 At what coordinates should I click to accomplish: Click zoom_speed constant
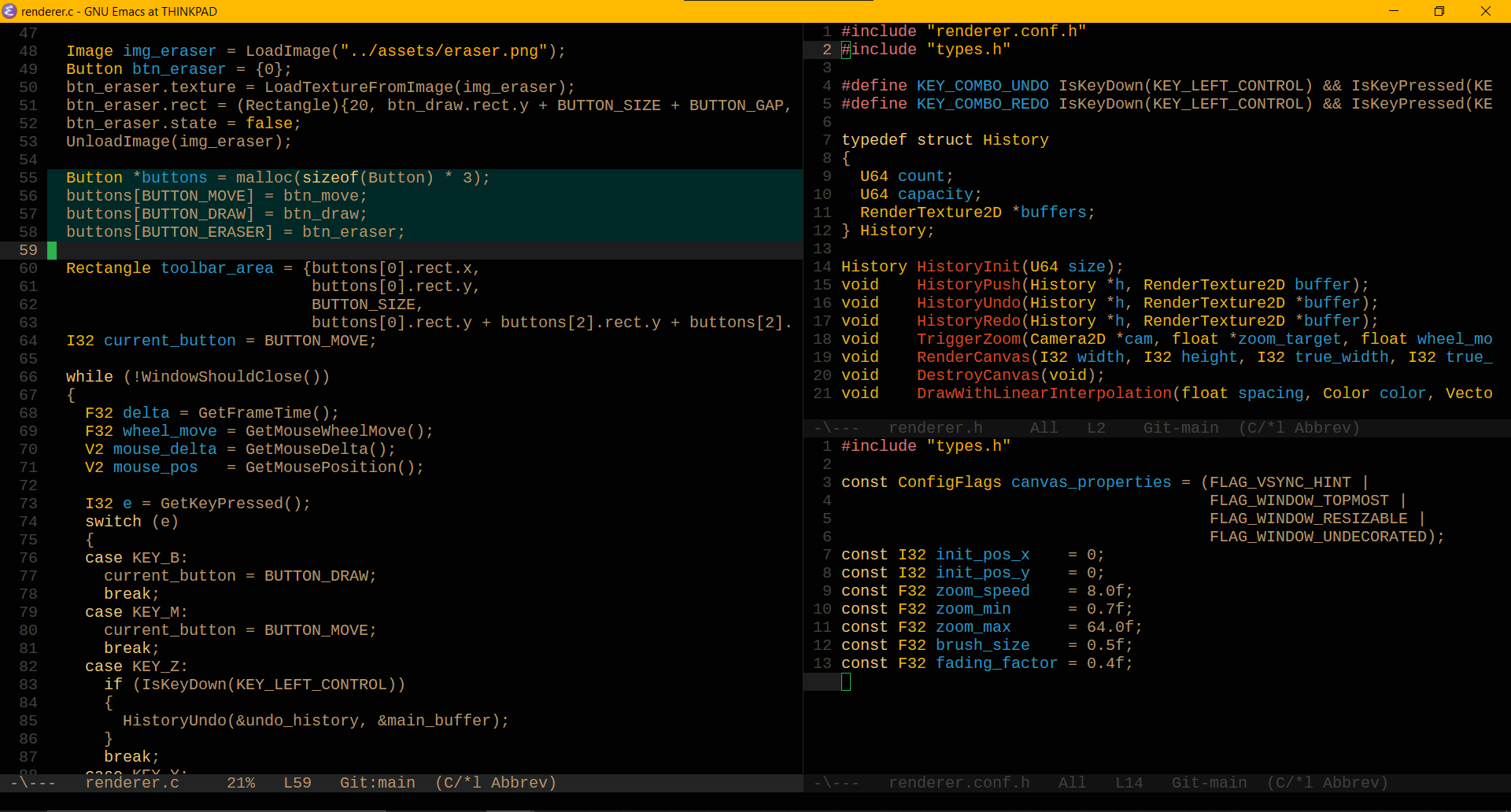click(983, 591)
